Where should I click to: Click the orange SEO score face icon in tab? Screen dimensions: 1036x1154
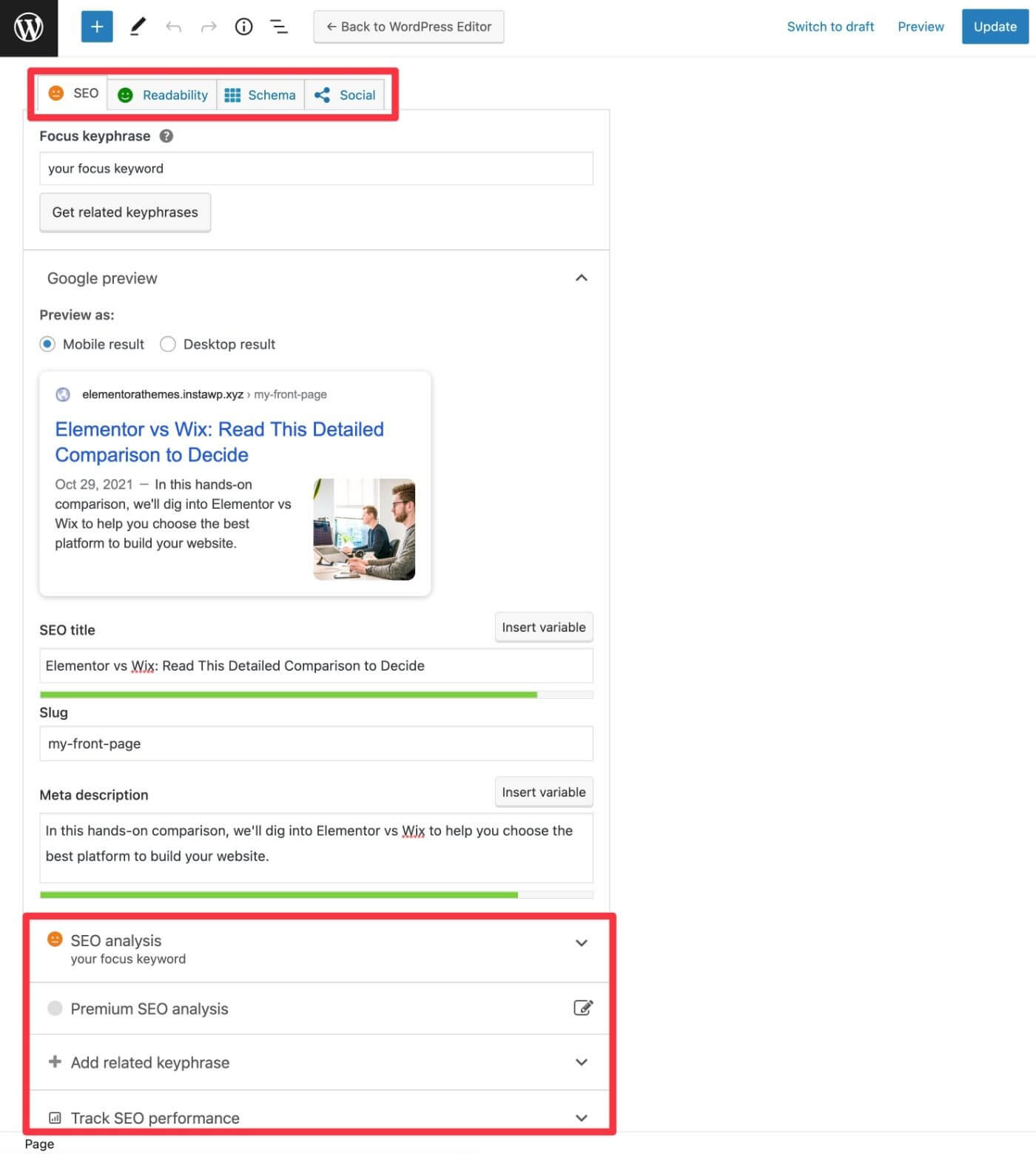pos(55,92)
